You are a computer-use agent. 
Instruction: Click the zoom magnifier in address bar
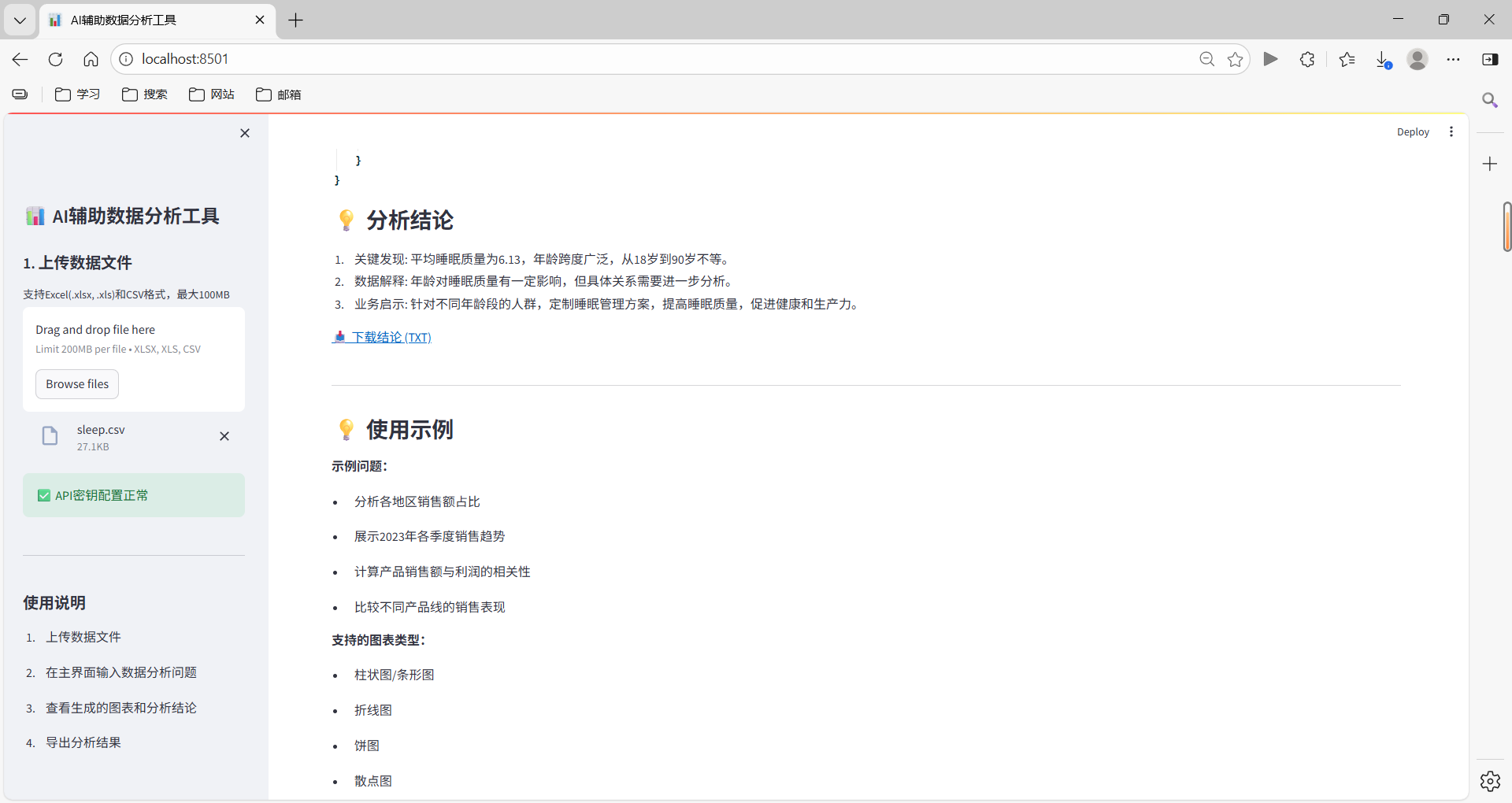pyautogui.click(x=1206, y=59)
